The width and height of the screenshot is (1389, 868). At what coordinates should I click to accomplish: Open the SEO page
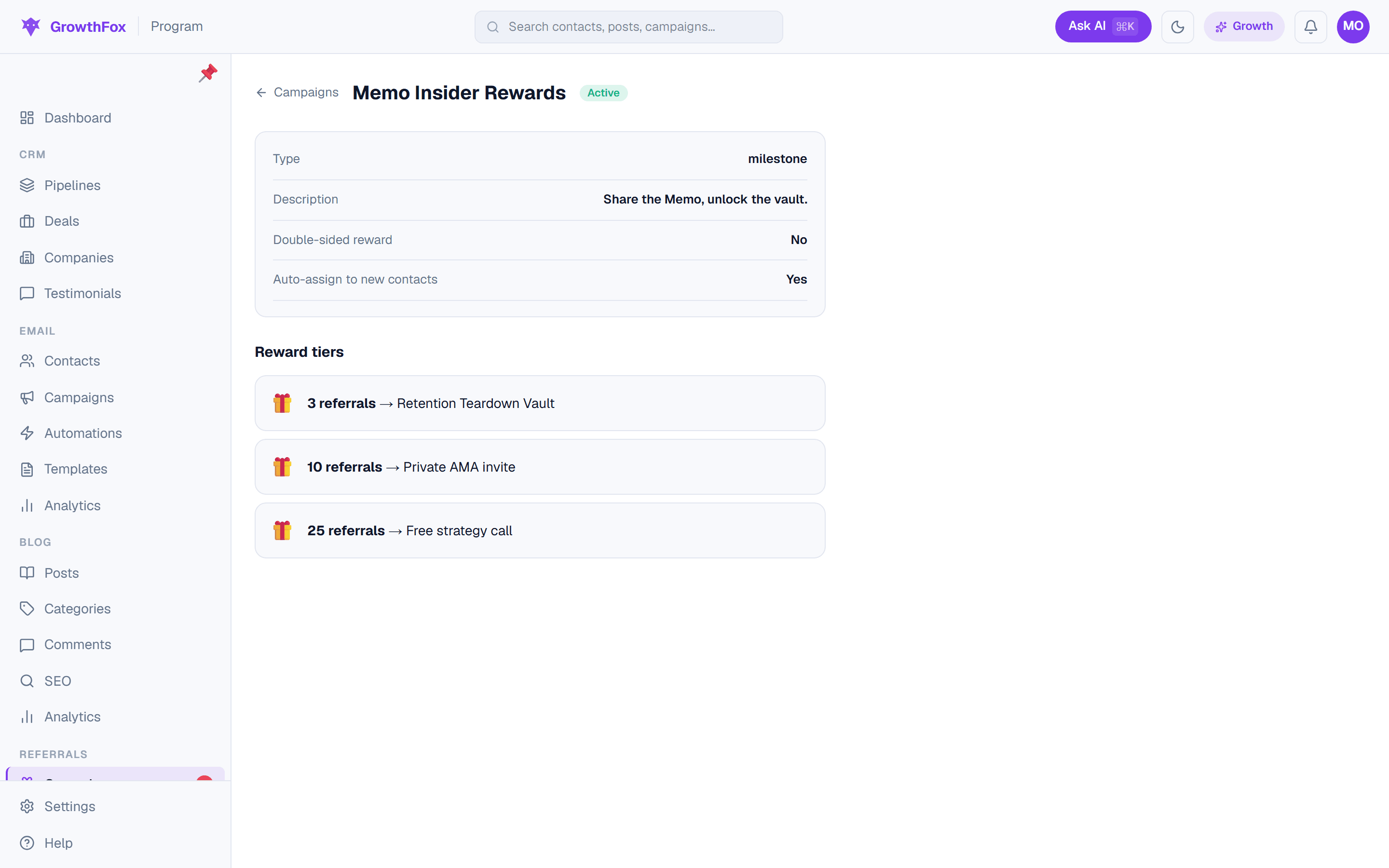[x=115, y=681]
